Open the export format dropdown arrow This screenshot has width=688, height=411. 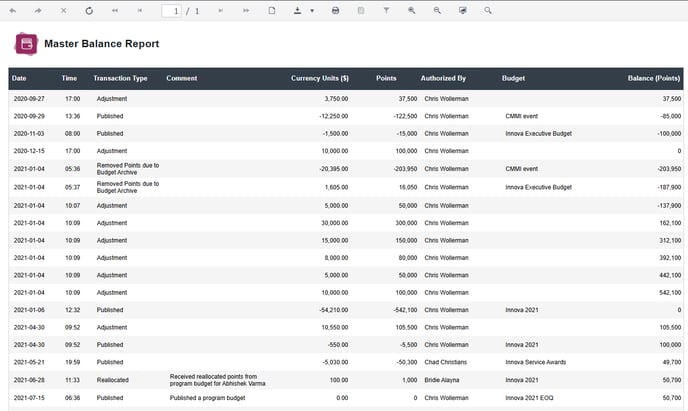tap(312, 11)
